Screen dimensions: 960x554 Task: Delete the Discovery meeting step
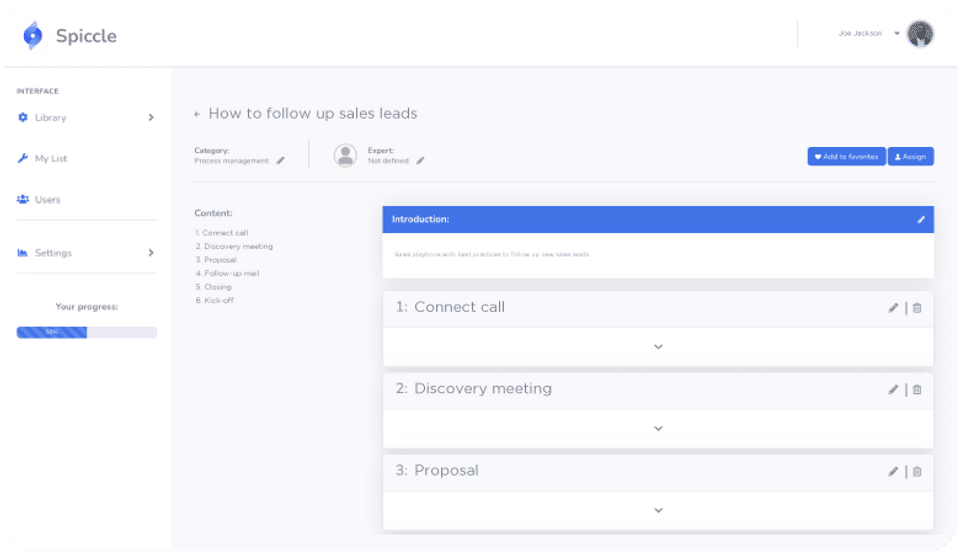[917, 389]
